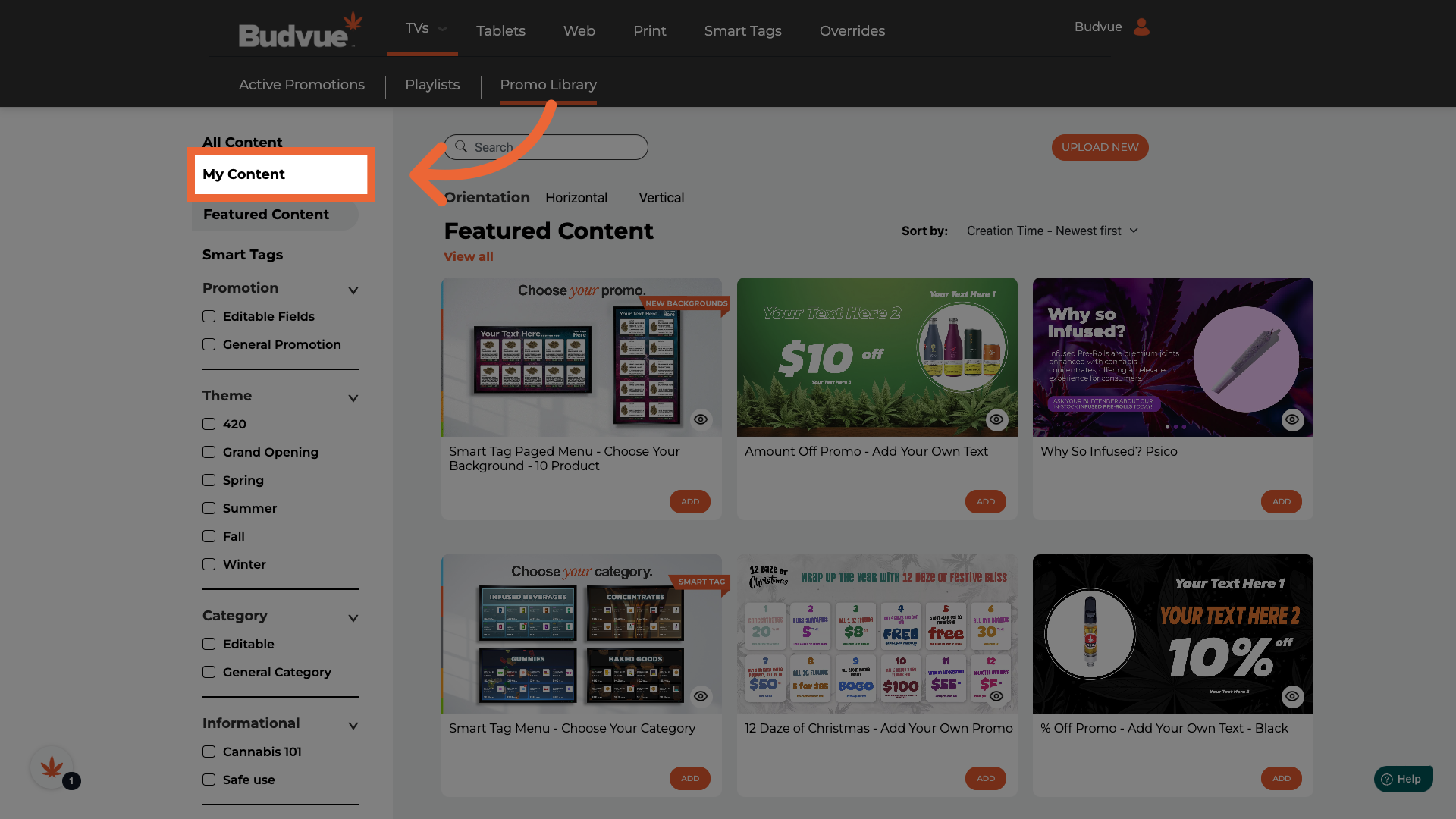The image size is (1456, 819).
Task: Open the 10% Off Promo Black thumbnail
Action: (x=1172, y=633)
